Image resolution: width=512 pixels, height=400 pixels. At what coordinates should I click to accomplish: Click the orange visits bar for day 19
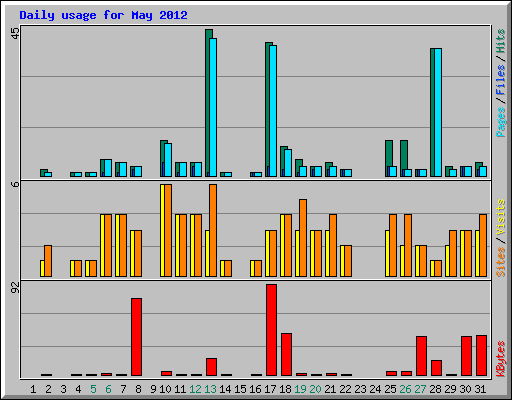(303, 238)
